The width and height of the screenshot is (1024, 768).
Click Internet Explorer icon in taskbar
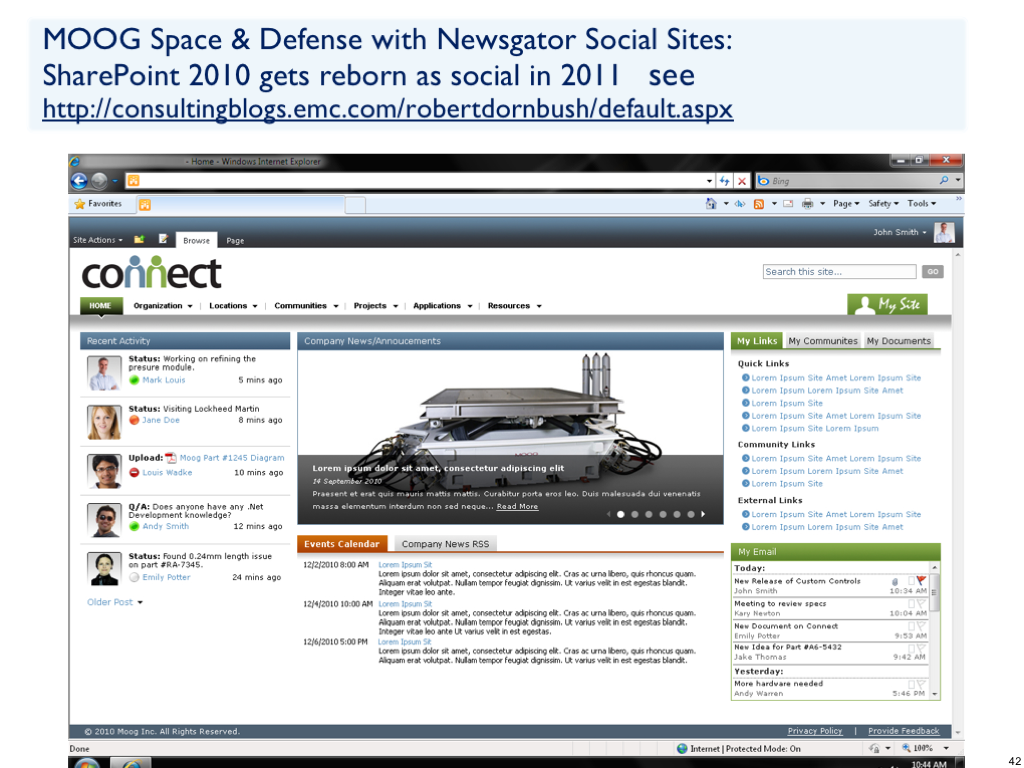131,763
